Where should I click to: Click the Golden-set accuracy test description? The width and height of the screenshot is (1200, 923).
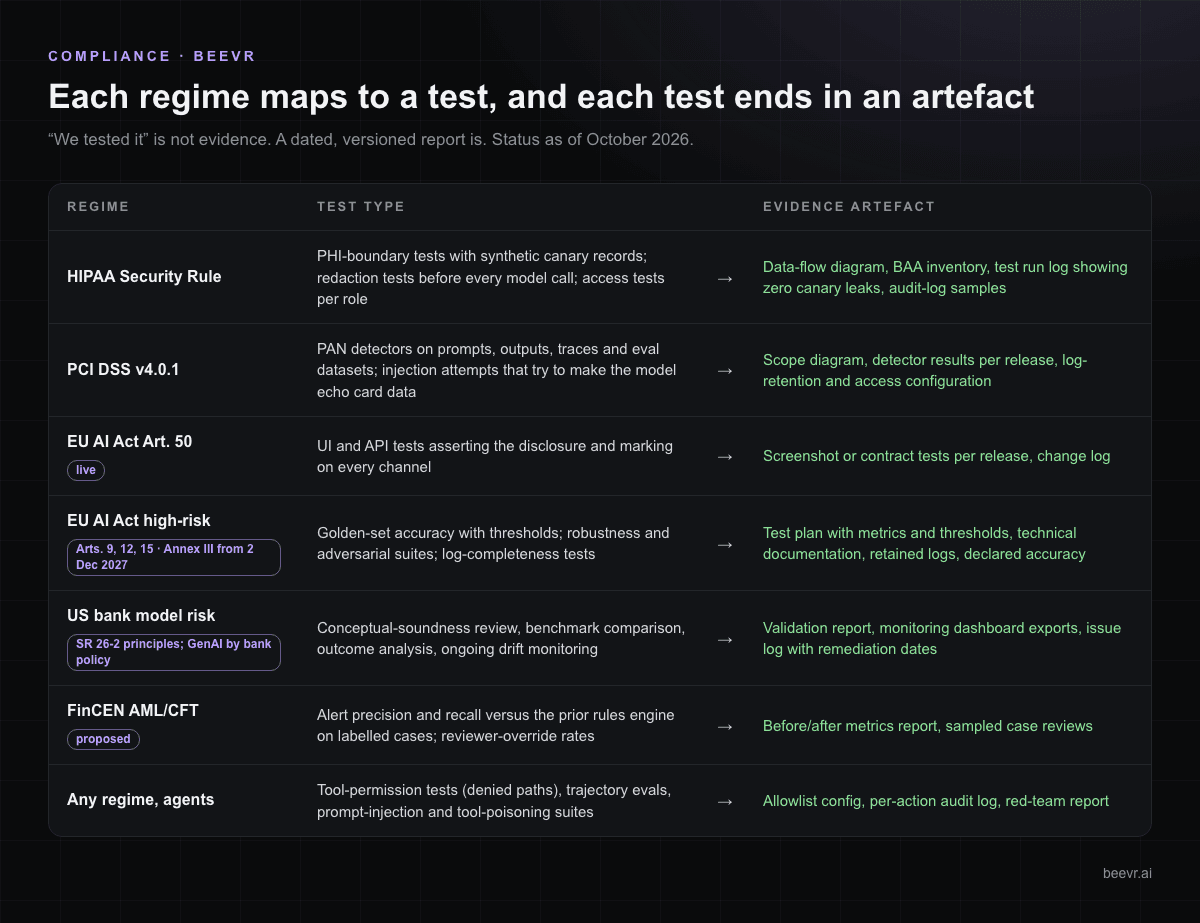[x=493, y=544]
